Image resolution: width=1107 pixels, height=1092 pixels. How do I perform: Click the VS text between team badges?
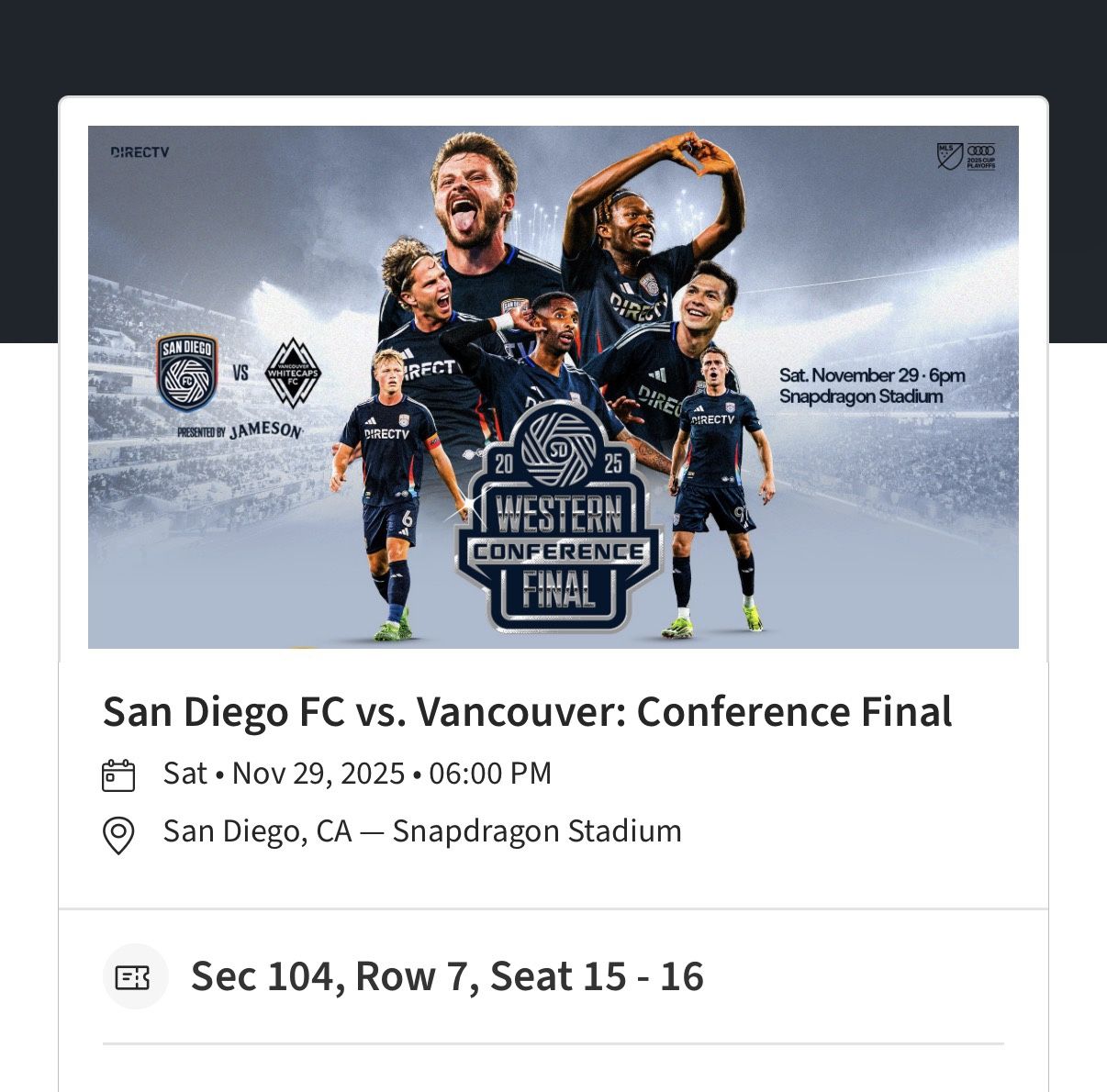pyautogui.click(x=240, y=372)
